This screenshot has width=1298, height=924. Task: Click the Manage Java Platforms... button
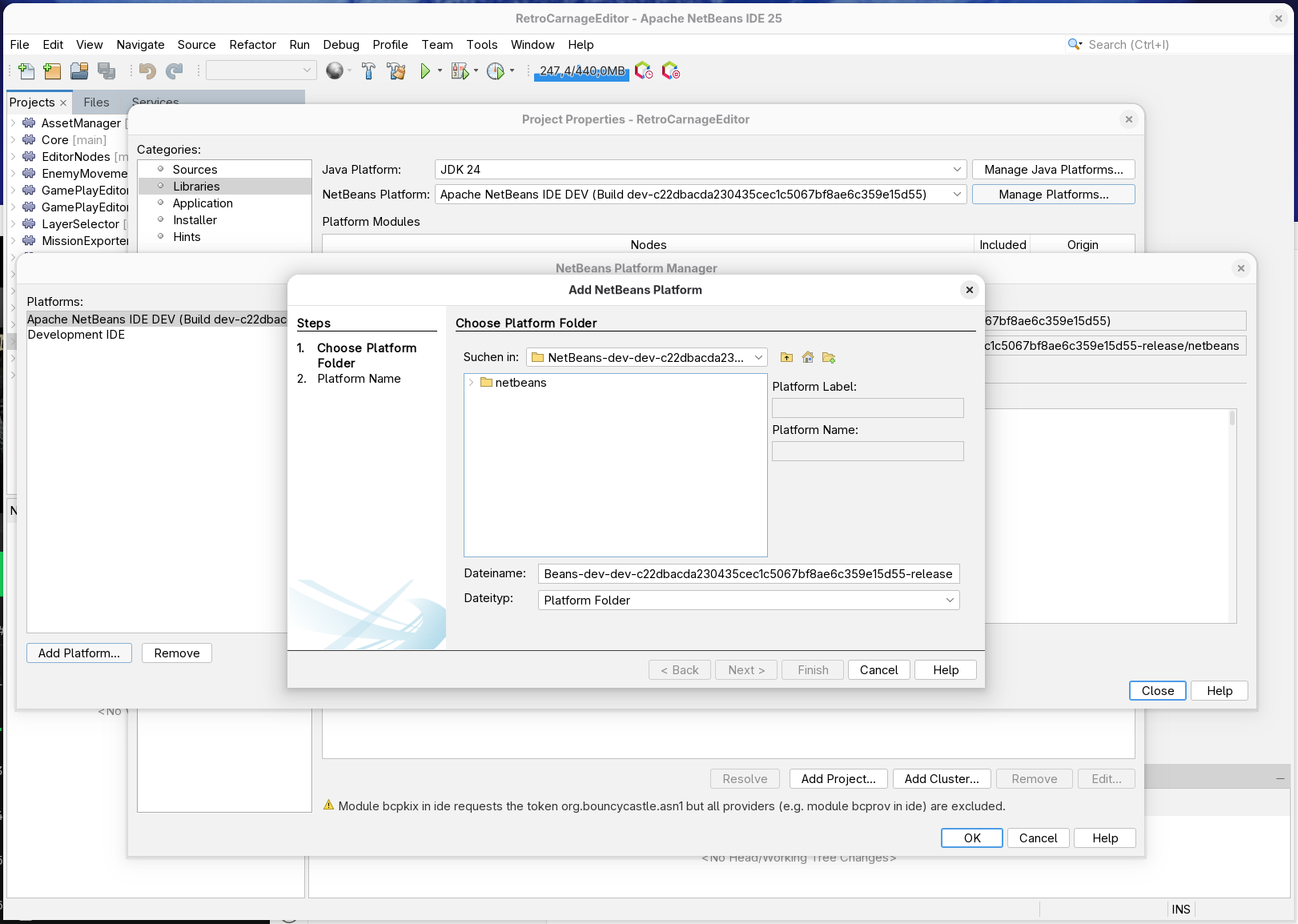(1053, 170)
